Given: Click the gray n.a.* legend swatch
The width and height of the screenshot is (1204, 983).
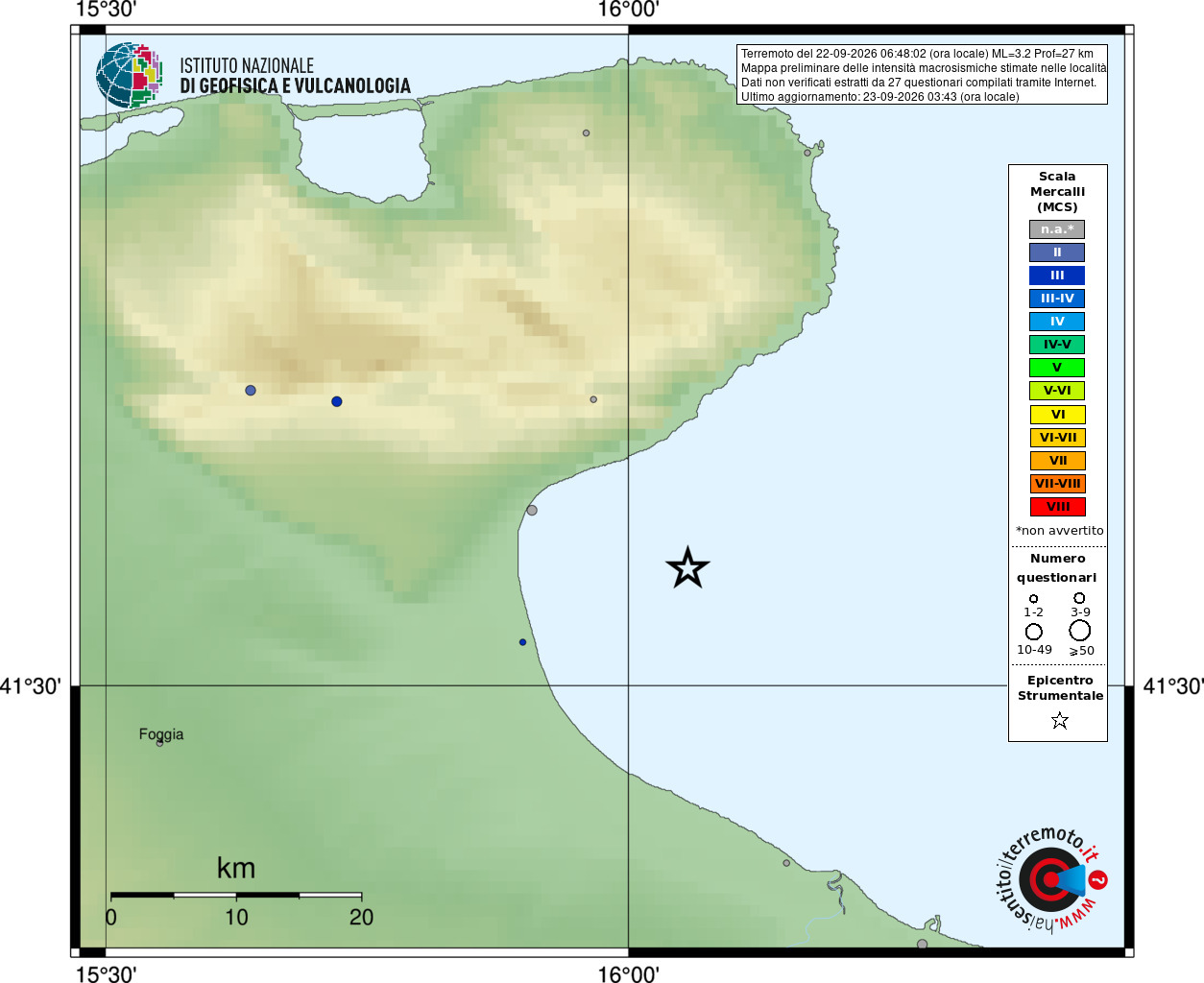Looking at the screenshot, I should click(1057, 229).
